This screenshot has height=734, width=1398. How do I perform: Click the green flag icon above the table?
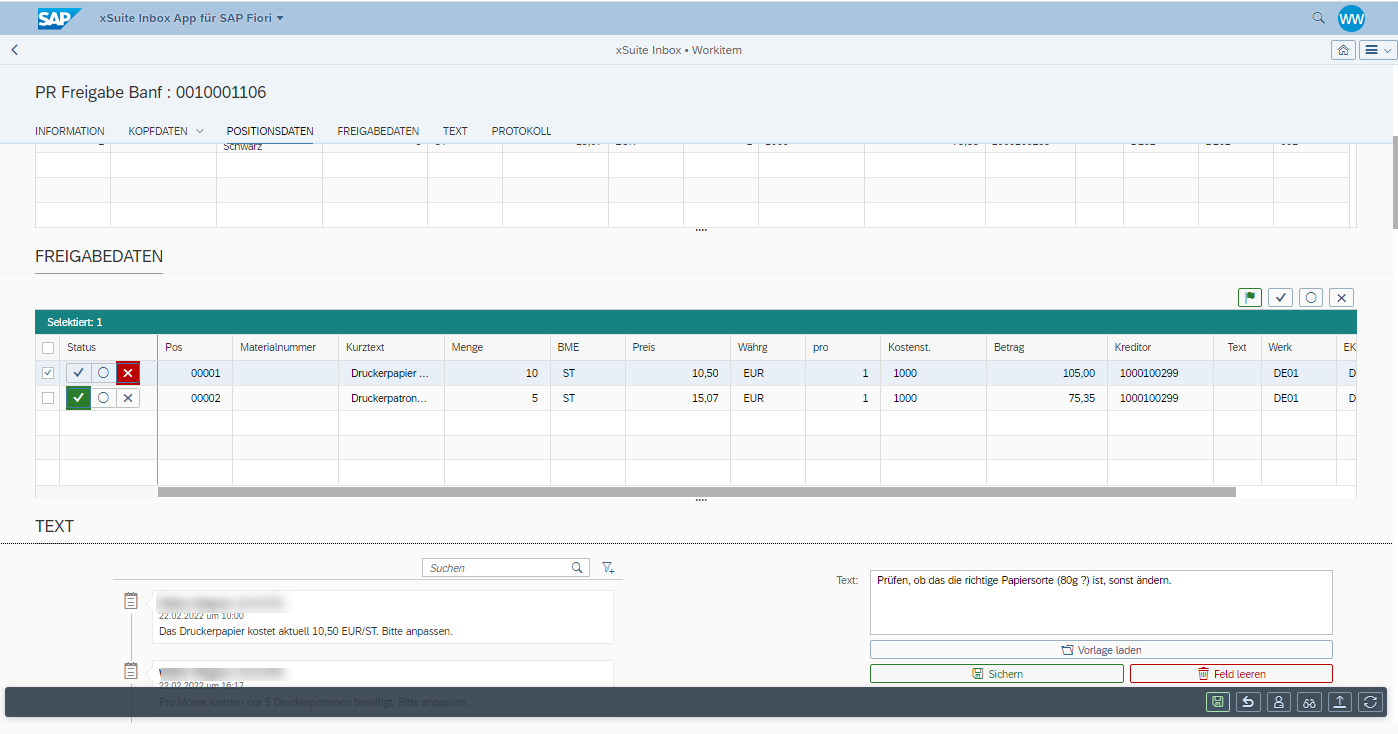(1249, 297)
